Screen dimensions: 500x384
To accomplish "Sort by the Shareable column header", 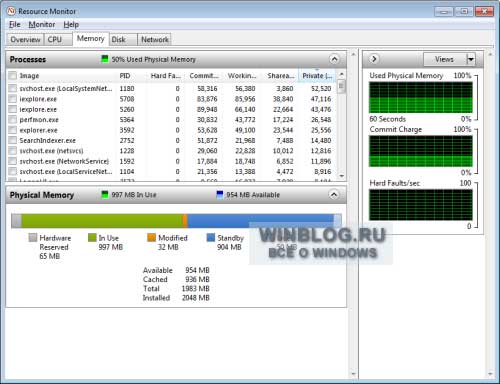I will (x=280, y=76).
